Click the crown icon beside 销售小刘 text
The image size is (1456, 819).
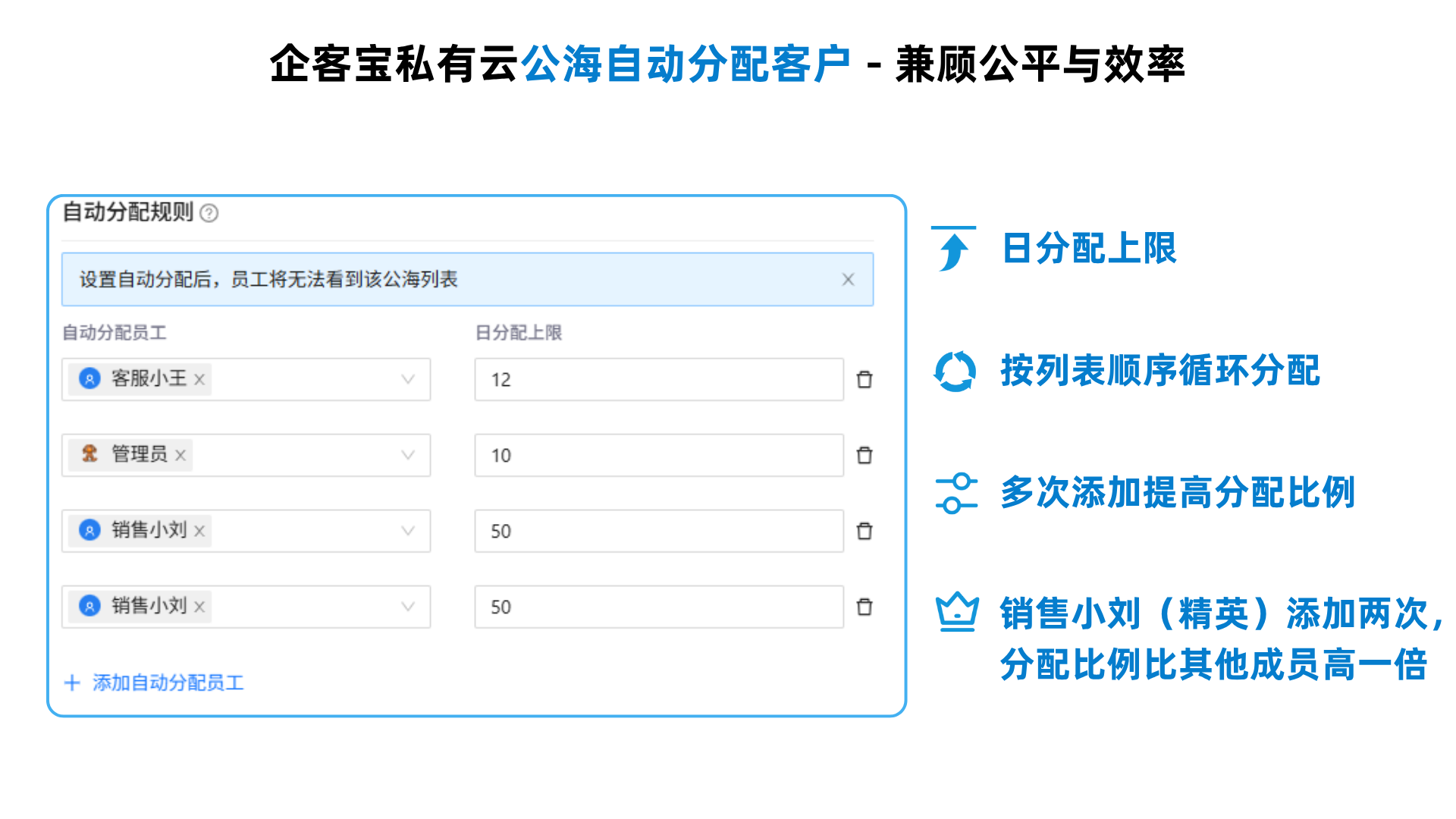coord(956,611)
